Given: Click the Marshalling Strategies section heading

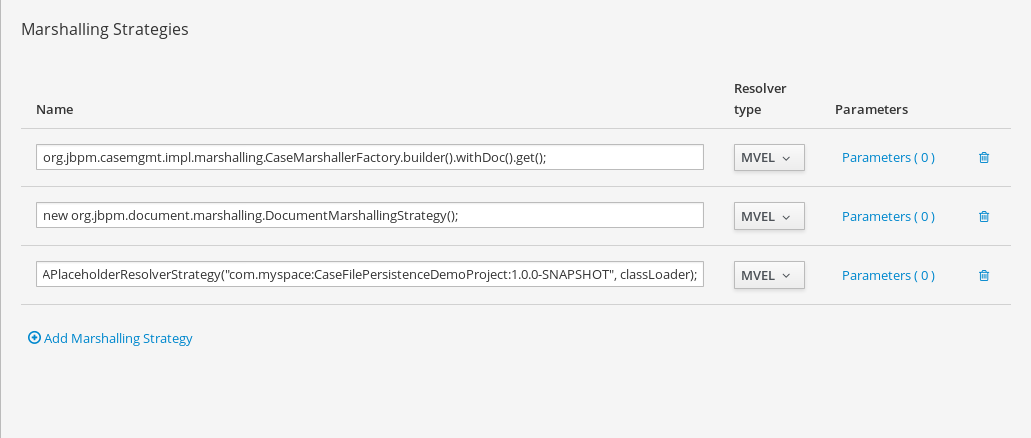Looking at the screenshot, I should coord(105,30).
